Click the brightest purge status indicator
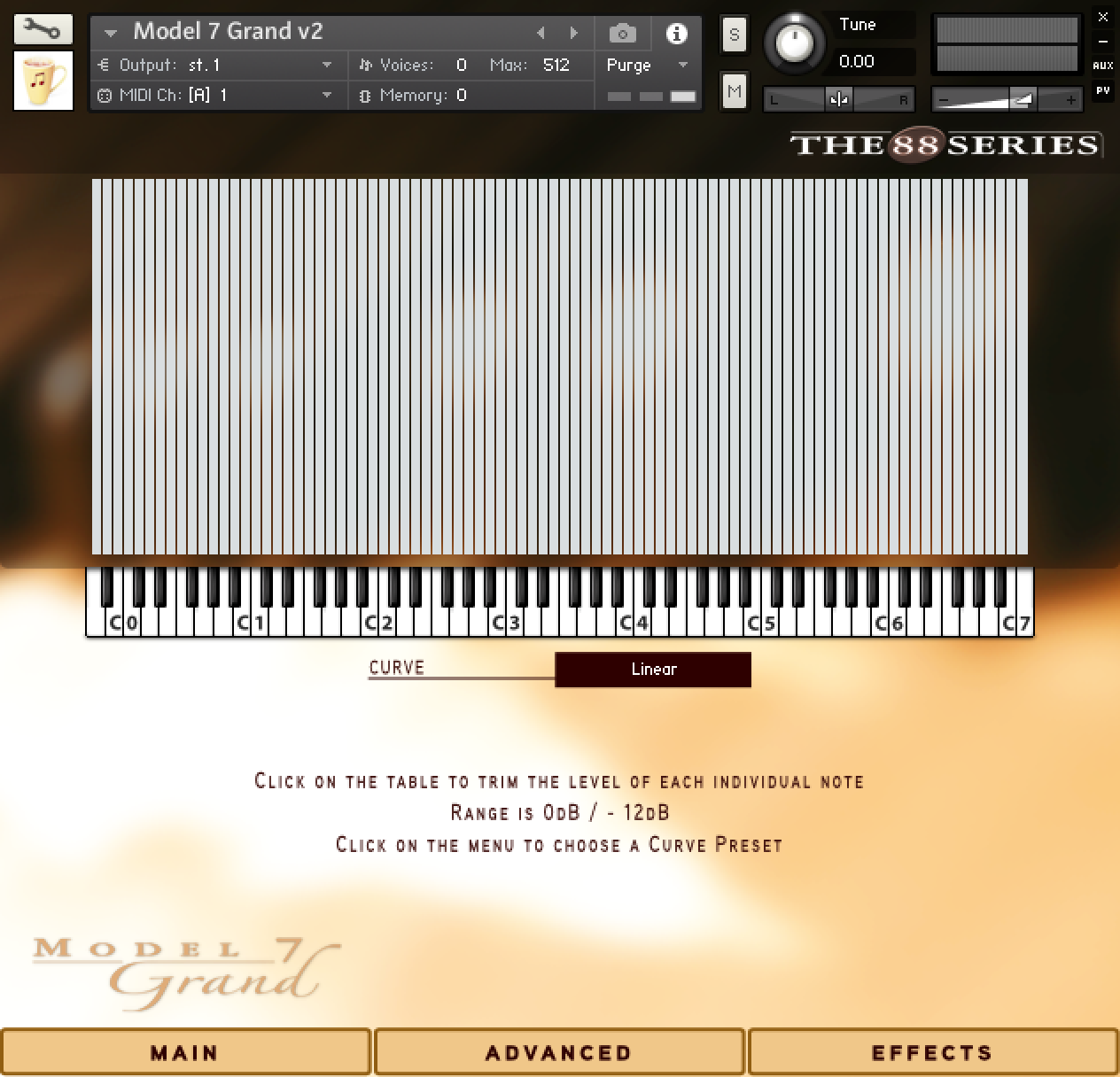This screenshot has height=1077, width=1120. (x=683, y=97)
